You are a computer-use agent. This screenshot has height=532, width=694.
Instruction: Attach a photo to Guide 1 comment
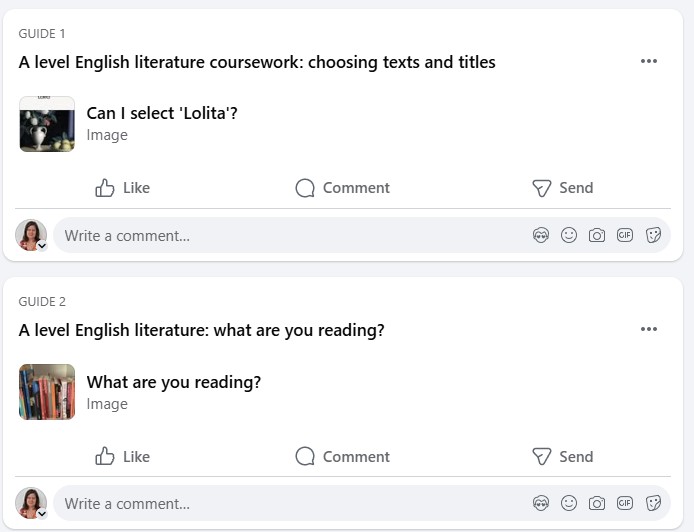click(x=597, y=236)
